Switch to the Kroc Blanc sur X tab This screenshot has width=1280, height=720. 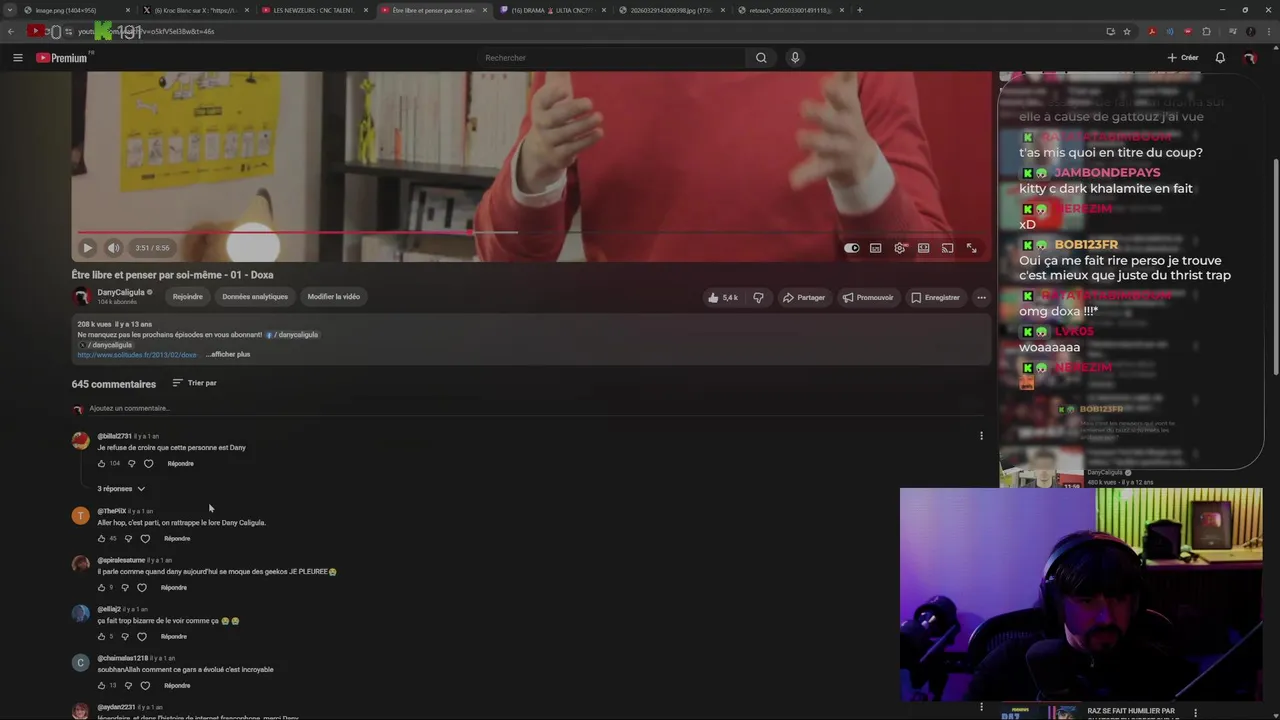(195, 10)
